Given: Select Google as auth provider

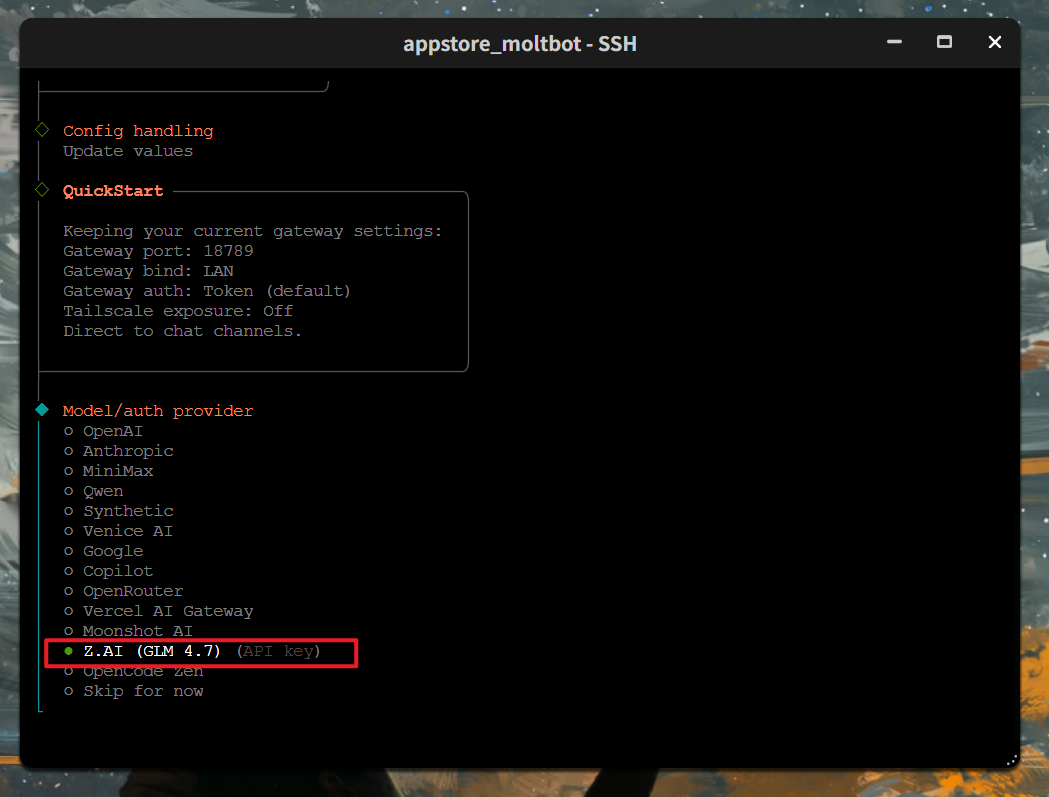Looking at the screenshot, I should (x=104, y=551).
